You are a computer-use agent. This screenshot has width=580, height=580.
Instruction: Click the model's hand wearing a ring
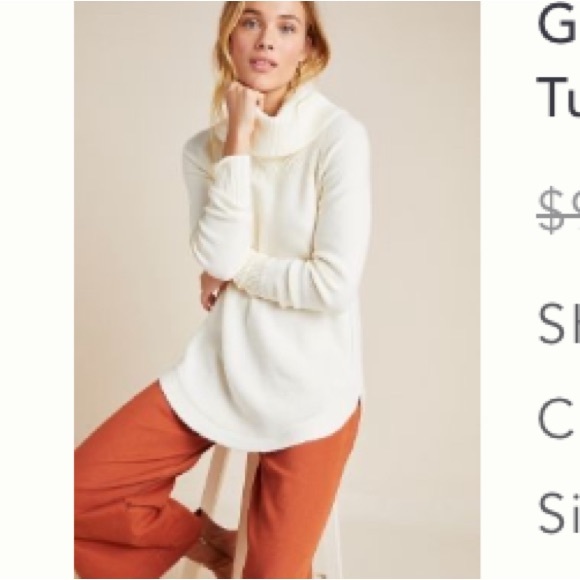pos(214,290)
